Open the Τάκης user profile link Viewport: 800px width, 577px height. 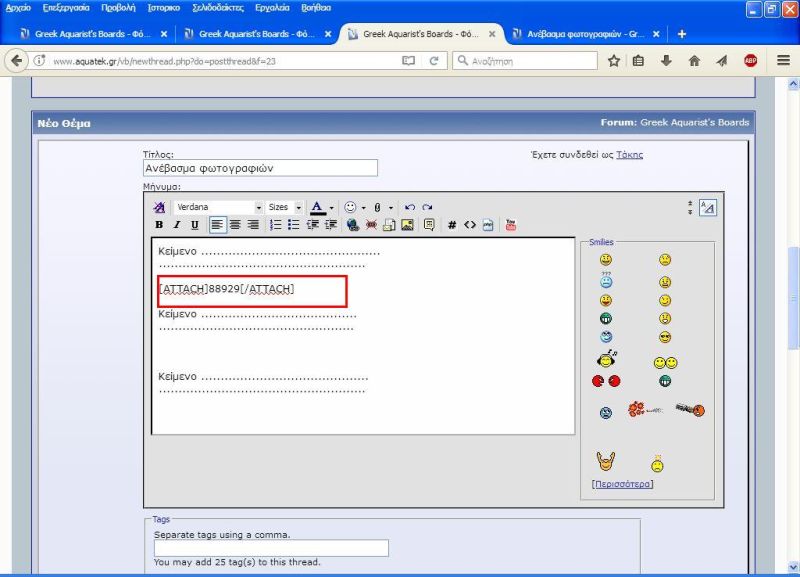[629, 154]
